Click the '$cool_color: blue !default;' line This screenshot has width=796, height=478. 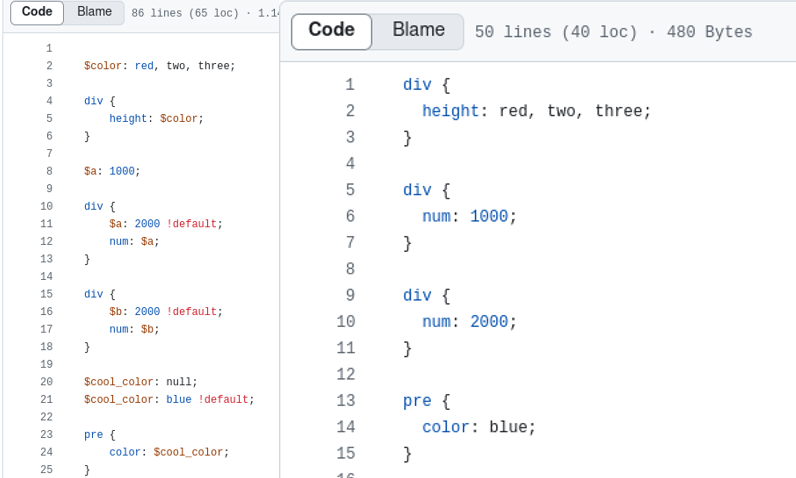point(169,399)
